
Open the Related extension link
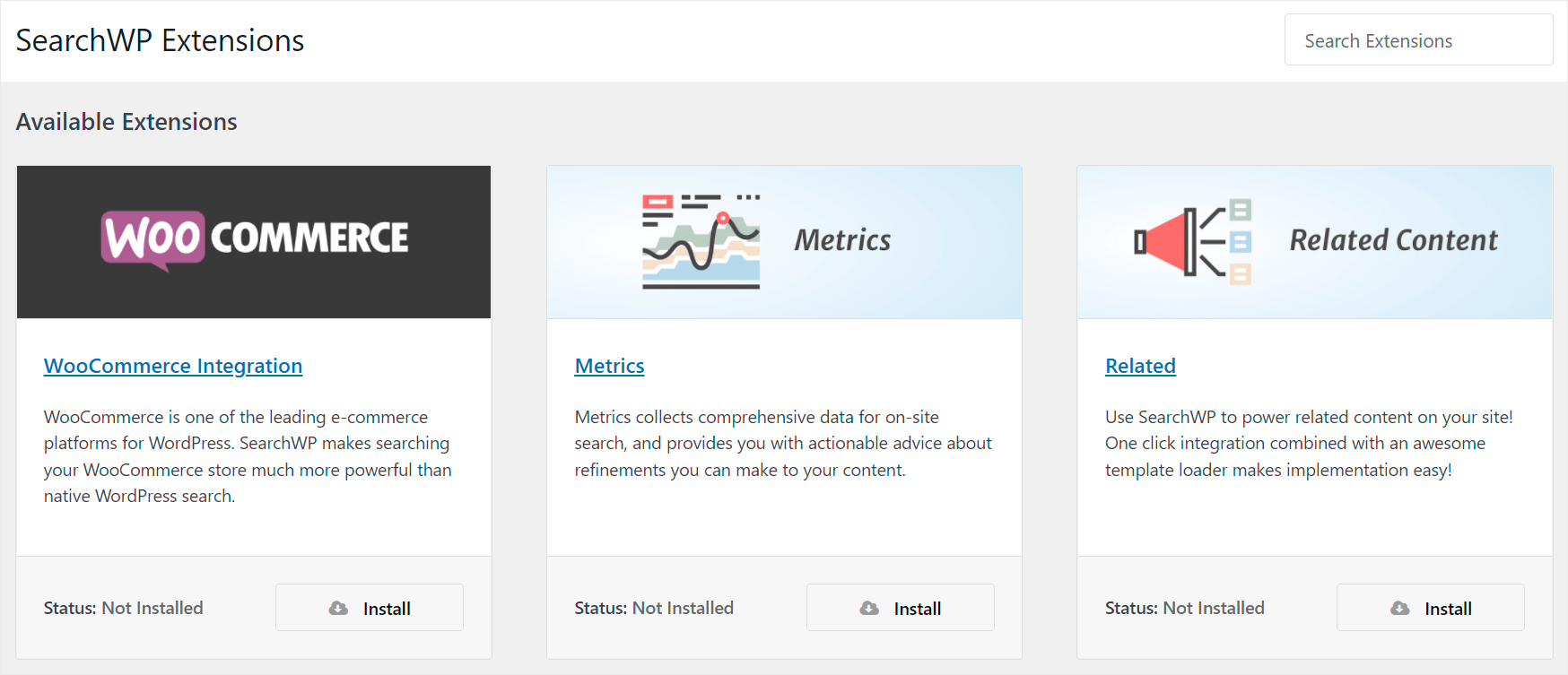(1140, 366)
